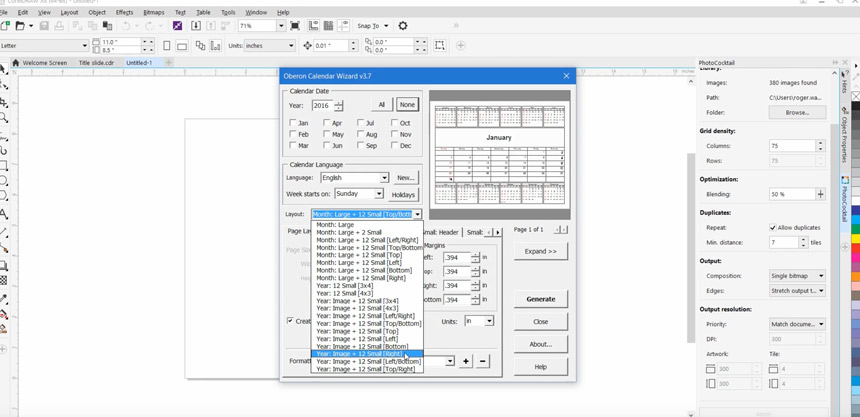Switch to the Title slide.cdr tab
This screenshot has width=860, height=417.
click(x=96, y=63)
